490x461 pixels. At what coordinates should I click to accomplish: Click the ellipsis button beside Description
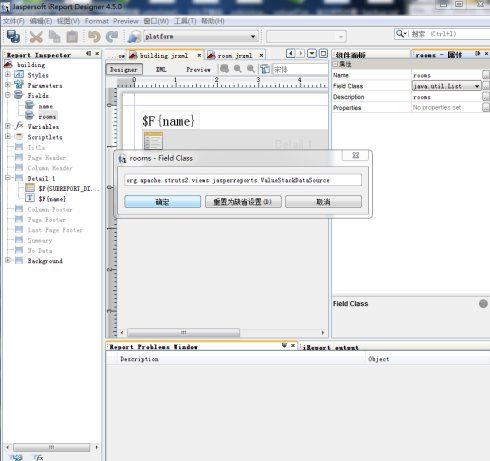[x=486, y=97]
